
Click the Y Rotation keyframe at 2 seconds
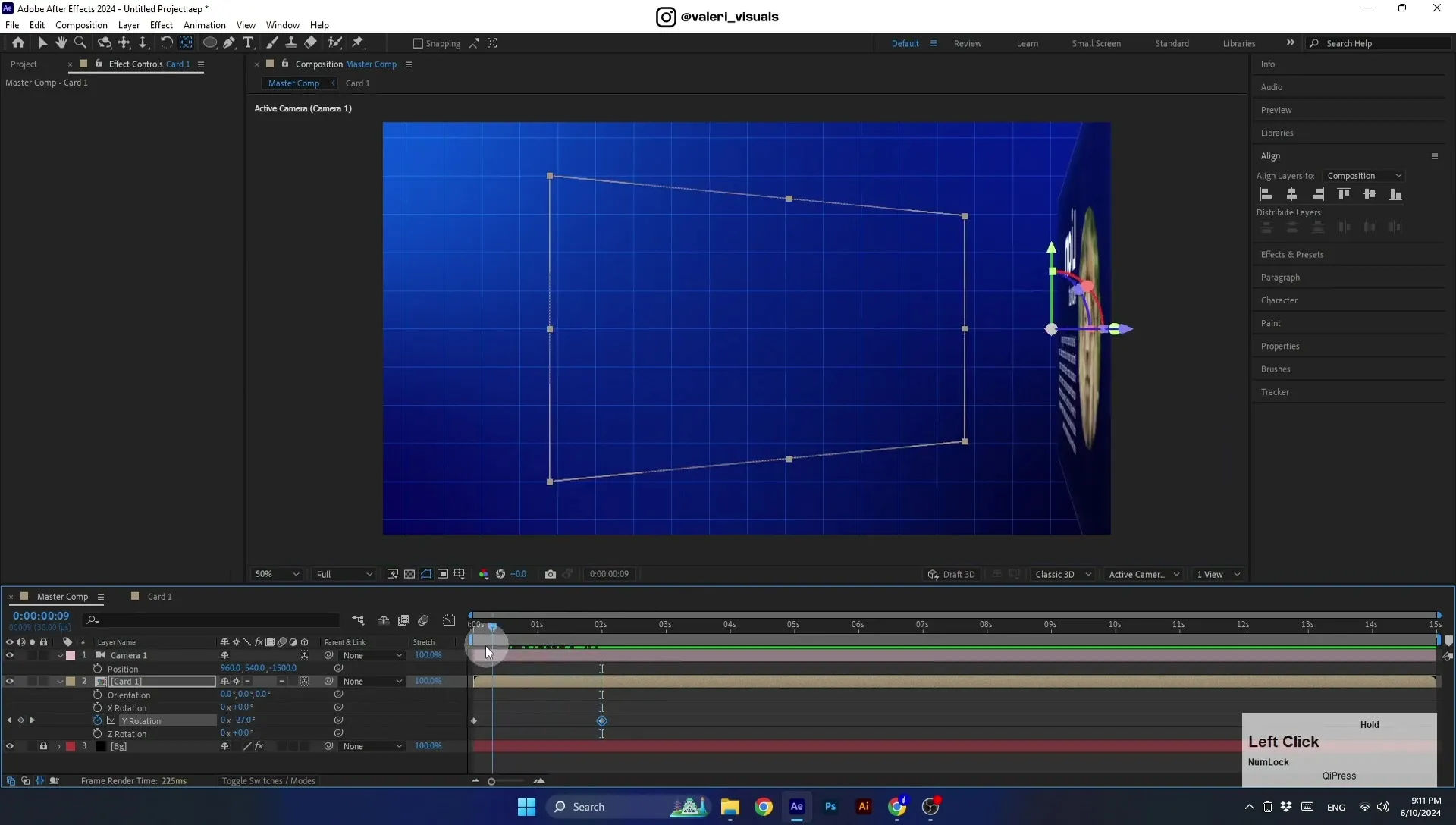(601, 721)
